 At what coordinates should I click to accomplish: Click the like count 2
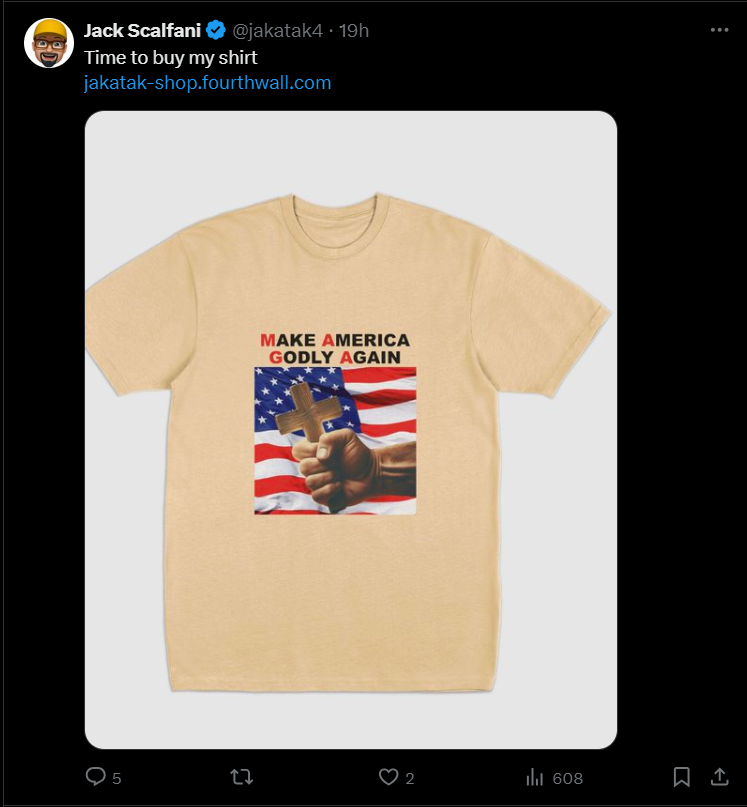[x=410, y=778]
